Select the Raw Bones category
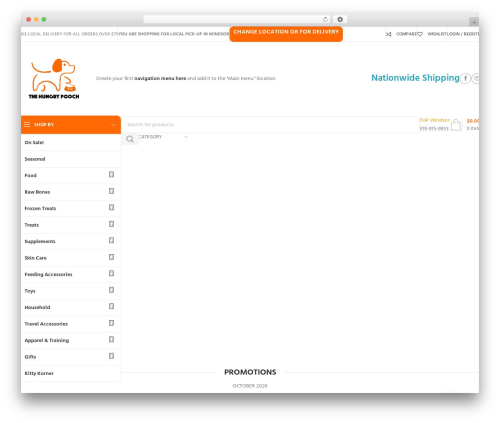This screenshot has height=423, width=500. click(x=71, y=192)
